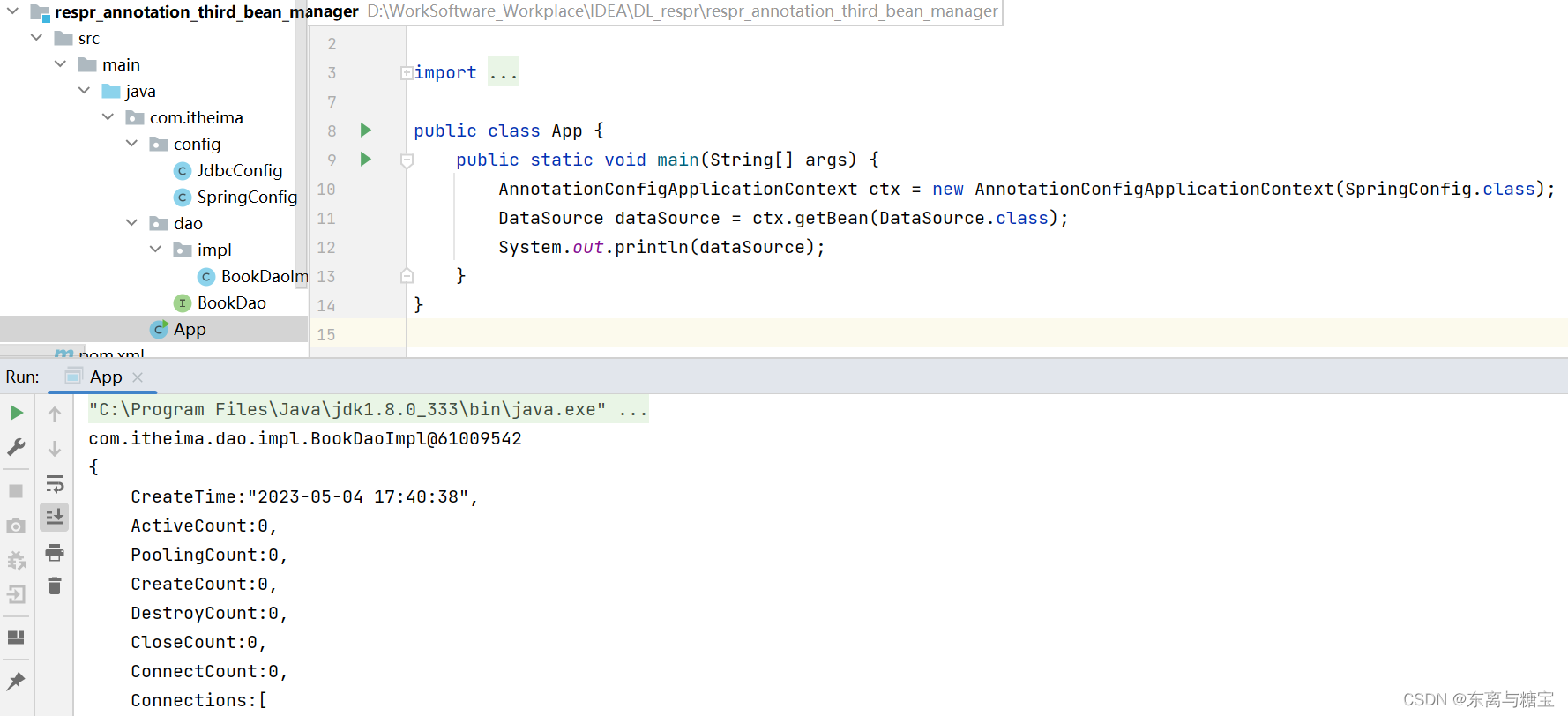
Task: Click BookDaoImpl@61009542 output line
Action: 305,438
